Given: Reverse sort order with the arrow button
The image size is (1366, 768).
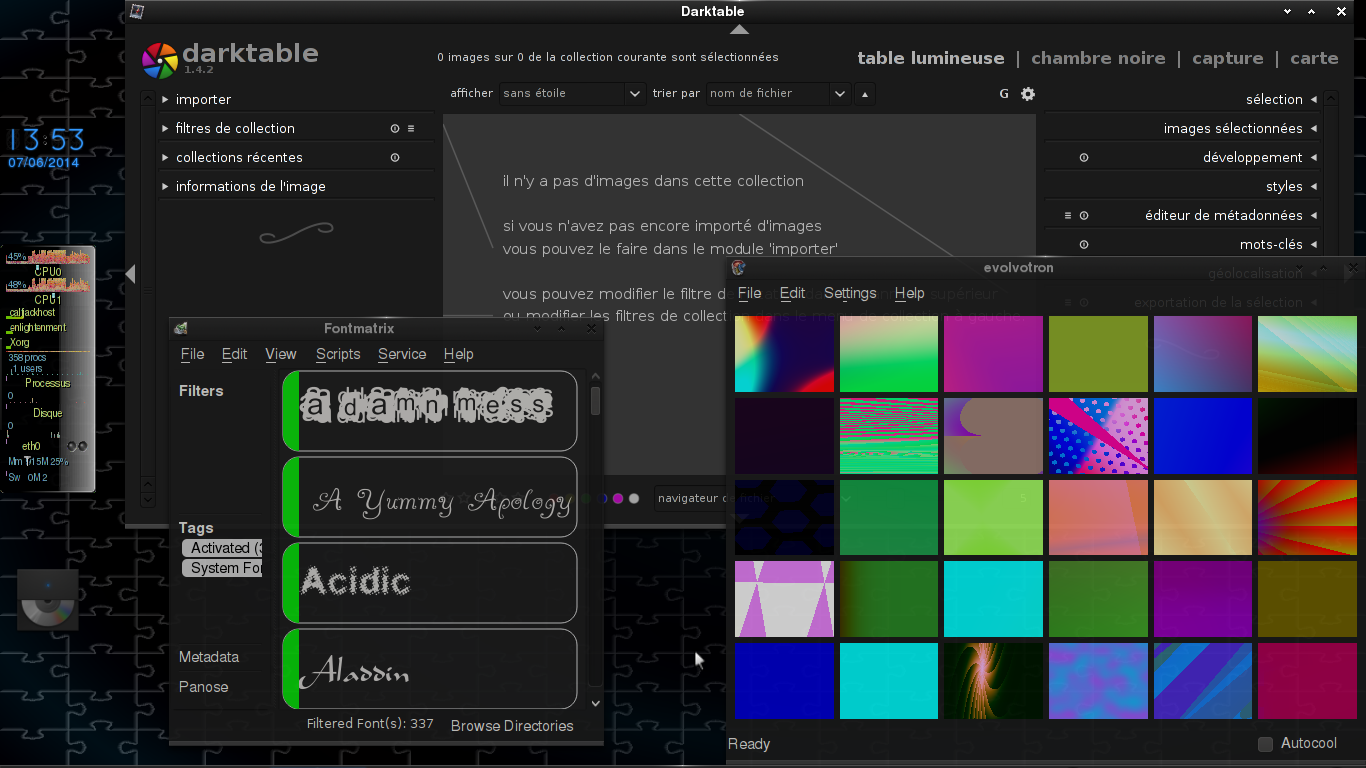Looking at the screenshot, I should (x=865, y=94).
